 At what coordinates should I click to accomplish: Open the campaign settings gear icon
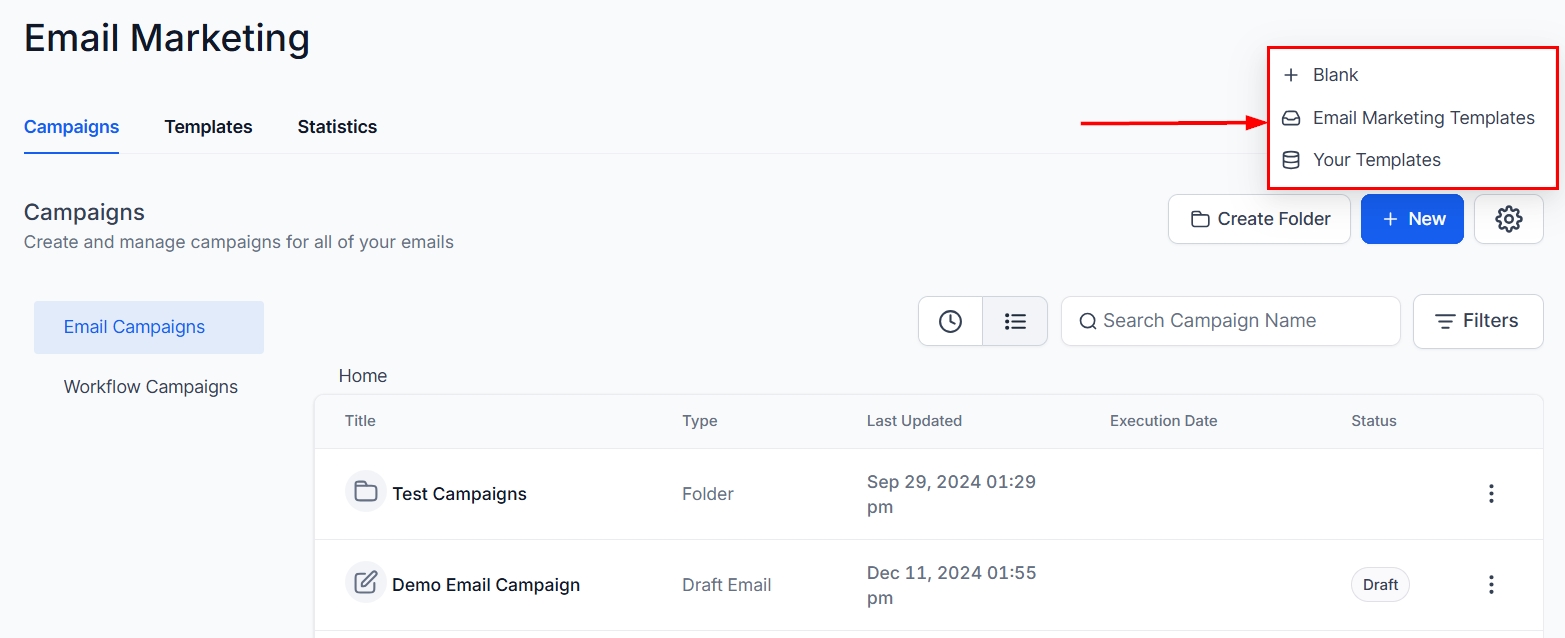coord(1508,219)
